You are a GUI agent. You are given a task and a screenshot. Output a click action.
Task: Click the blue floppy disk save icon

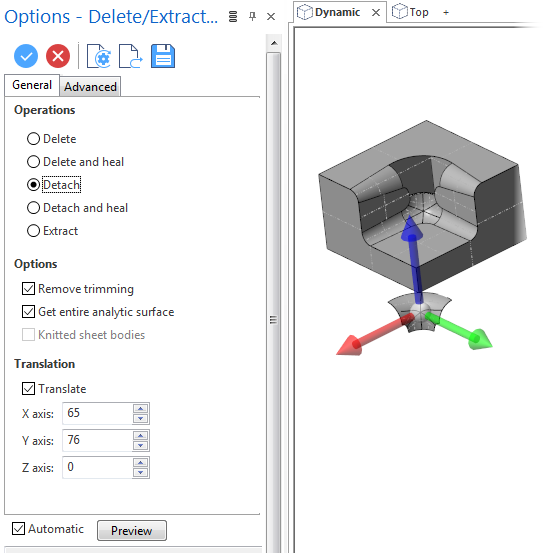163,56
